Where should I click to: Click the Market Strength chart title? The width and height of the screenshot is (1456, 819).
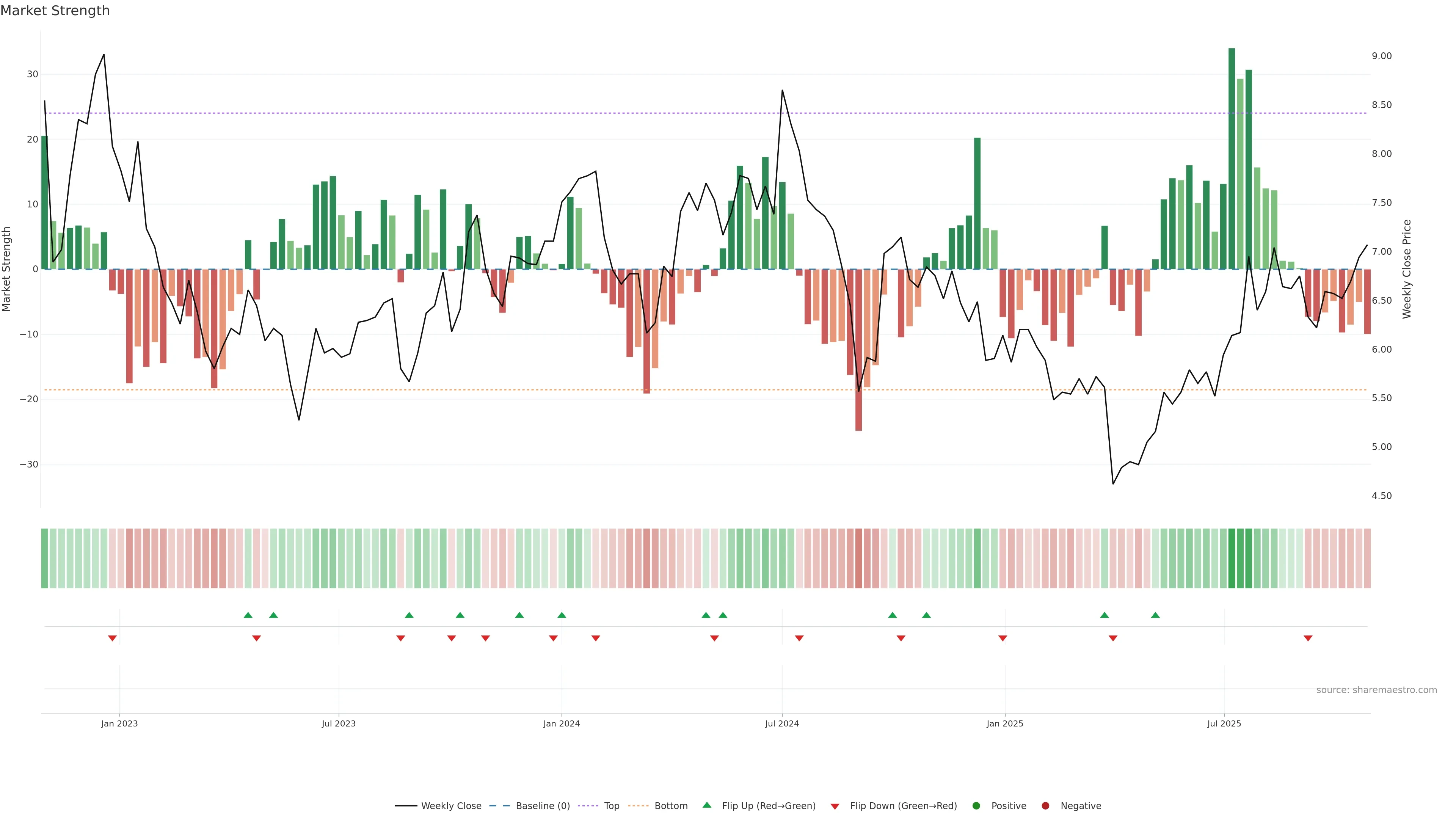click(x=55, y=11)
